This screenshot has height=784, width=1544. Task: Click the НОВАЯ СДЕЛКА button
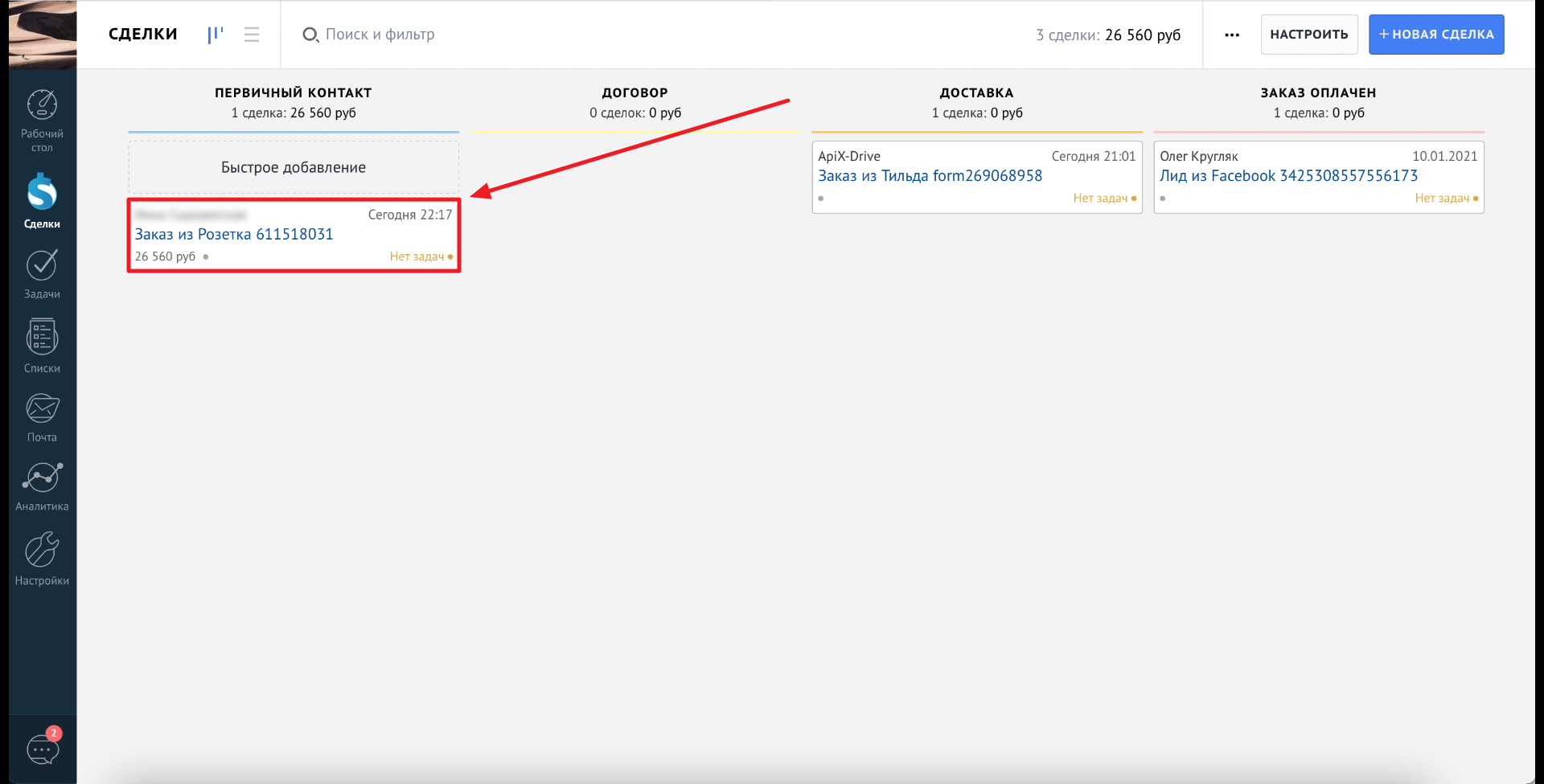pyautogui.click(x=1436, y=35)
